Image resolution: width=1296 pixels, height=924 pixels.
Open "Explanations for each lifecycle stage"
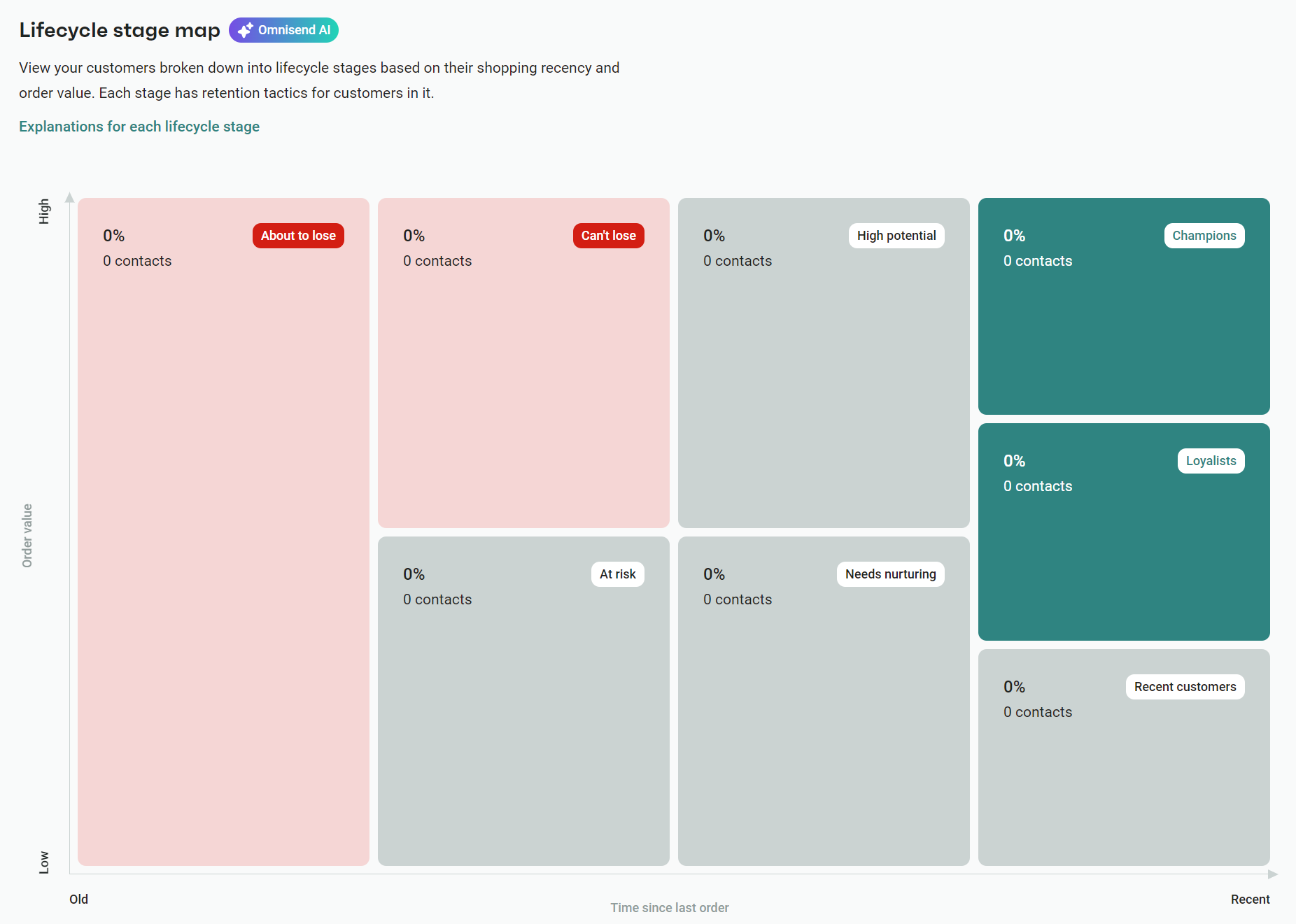[139, 127]
